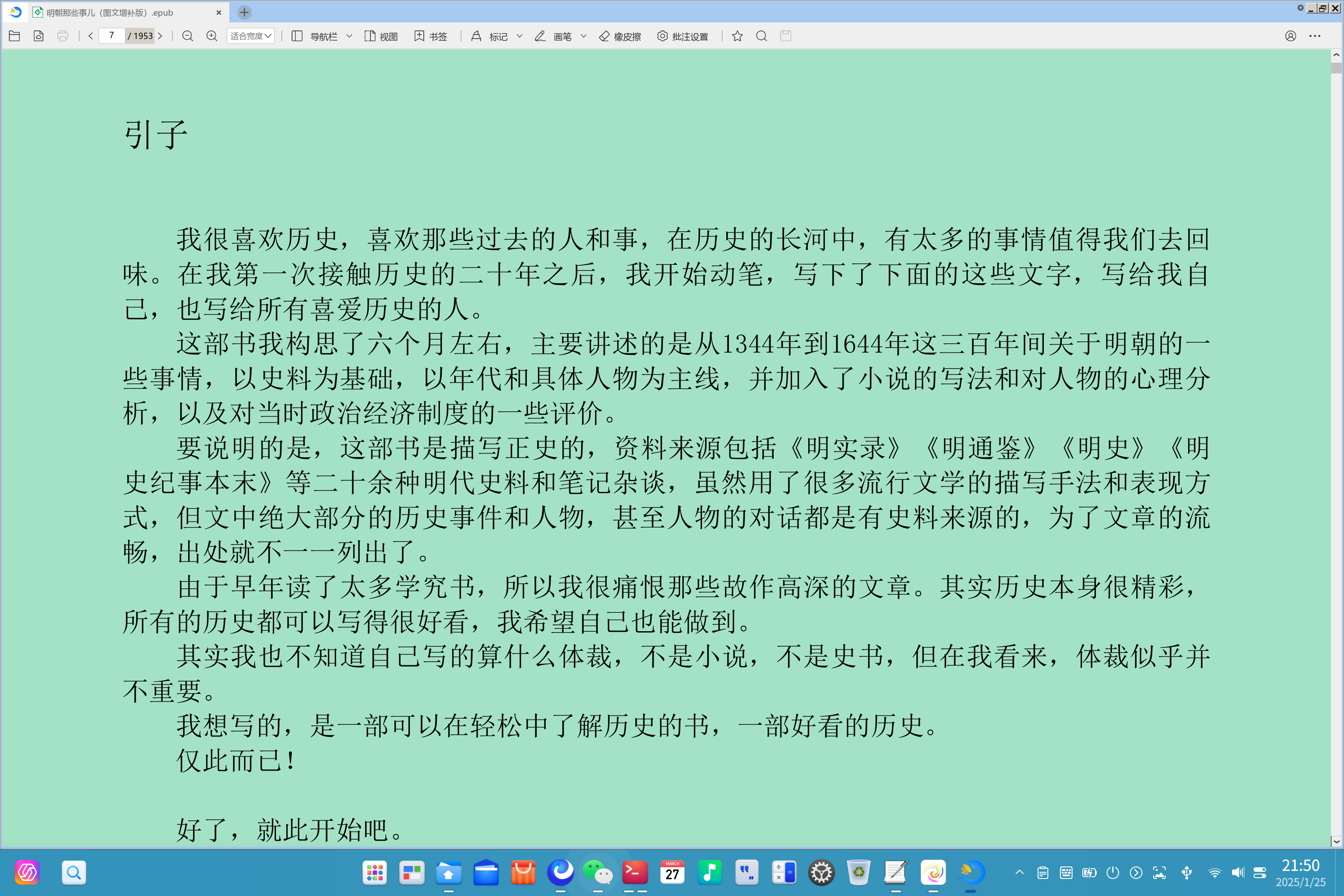Open the user account icon
The height and width of the screenshot is (896, 1344).
click(x=1290, y=36)
